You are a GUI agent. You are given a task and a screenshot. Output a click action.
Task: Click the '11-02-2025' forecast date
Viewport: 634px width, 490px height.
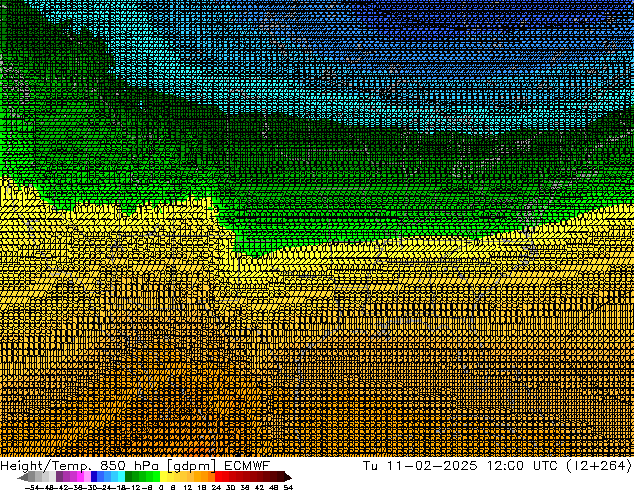pos(432,466)
